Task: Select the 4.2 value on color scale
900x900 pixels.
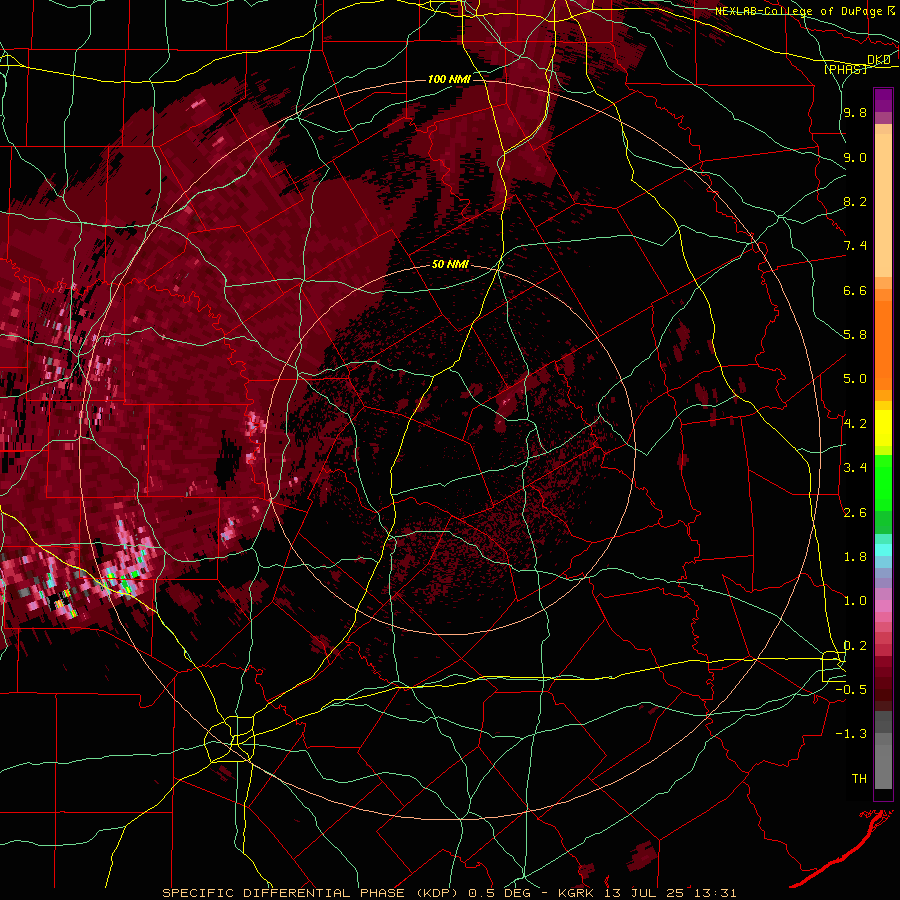Action: 855,424
